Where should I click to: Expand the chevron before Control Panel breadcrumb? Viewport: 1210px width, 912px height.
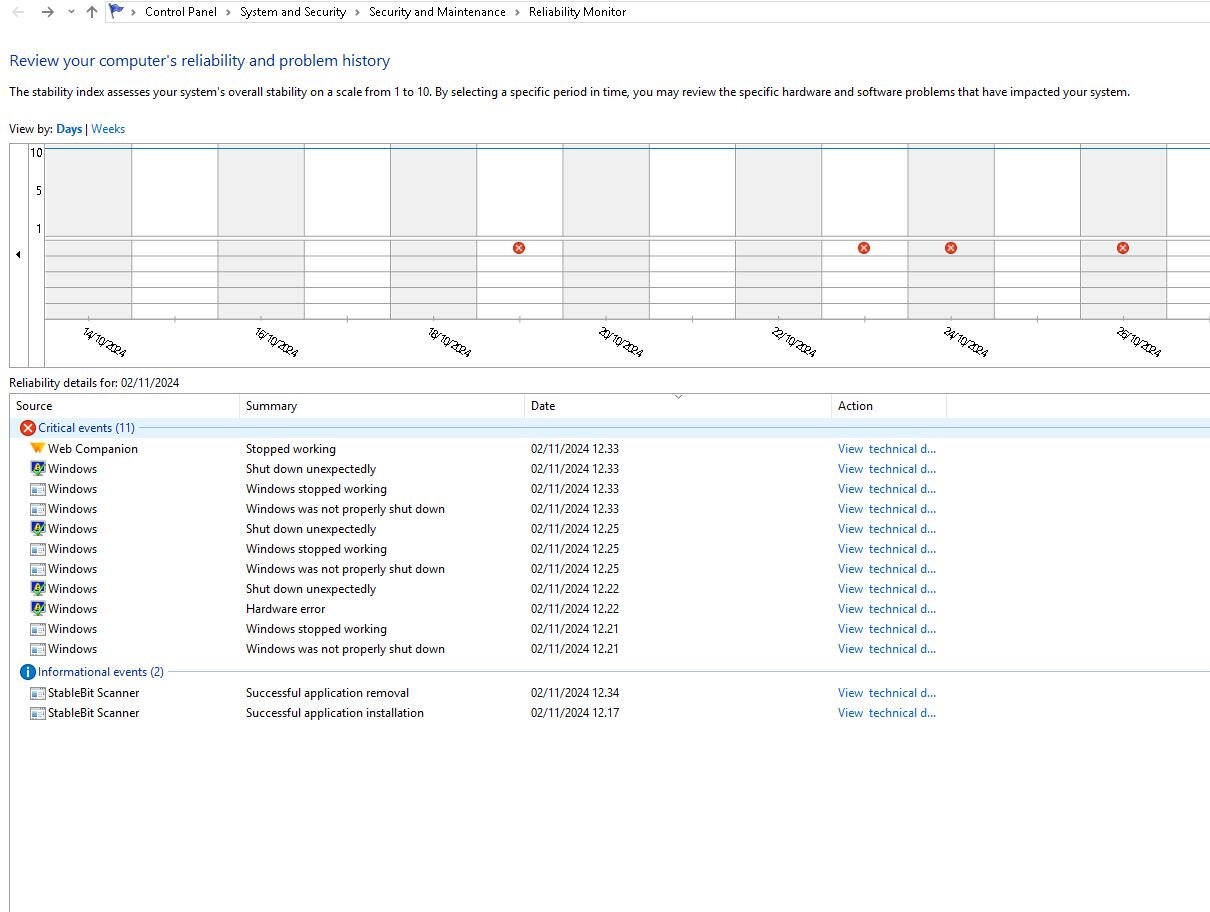[134, 12]
